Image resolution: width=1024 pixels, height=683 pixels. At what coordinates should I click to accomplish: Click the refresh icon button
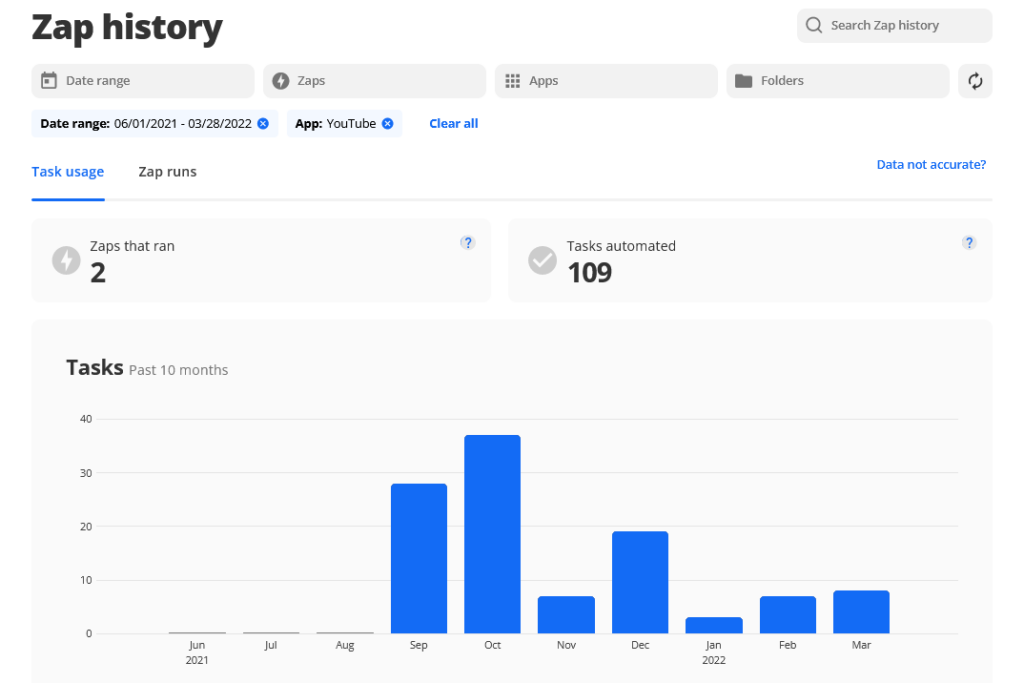click(x=975, y=81)
